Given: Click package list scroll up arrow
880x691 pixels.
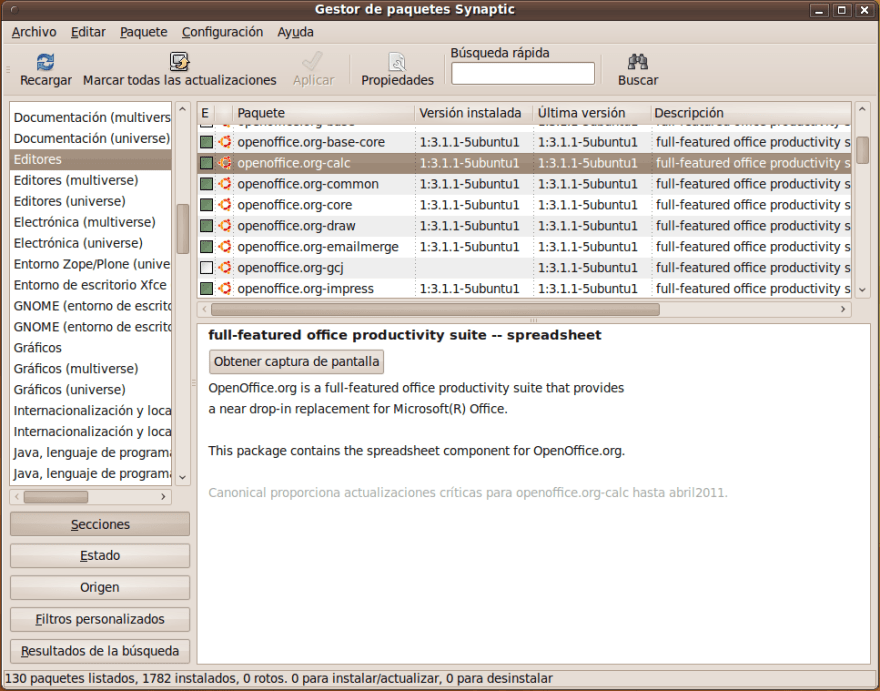Looking at the screenshot, I should coord(863,109).
